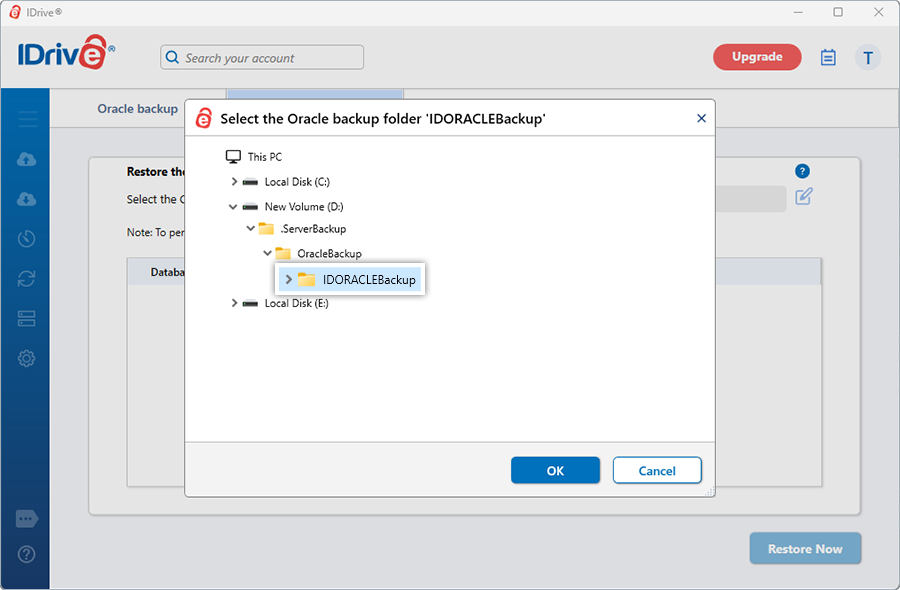Expand the Local Disk (C:) node
Screen dimensions: 900x590
click(234, 182)
